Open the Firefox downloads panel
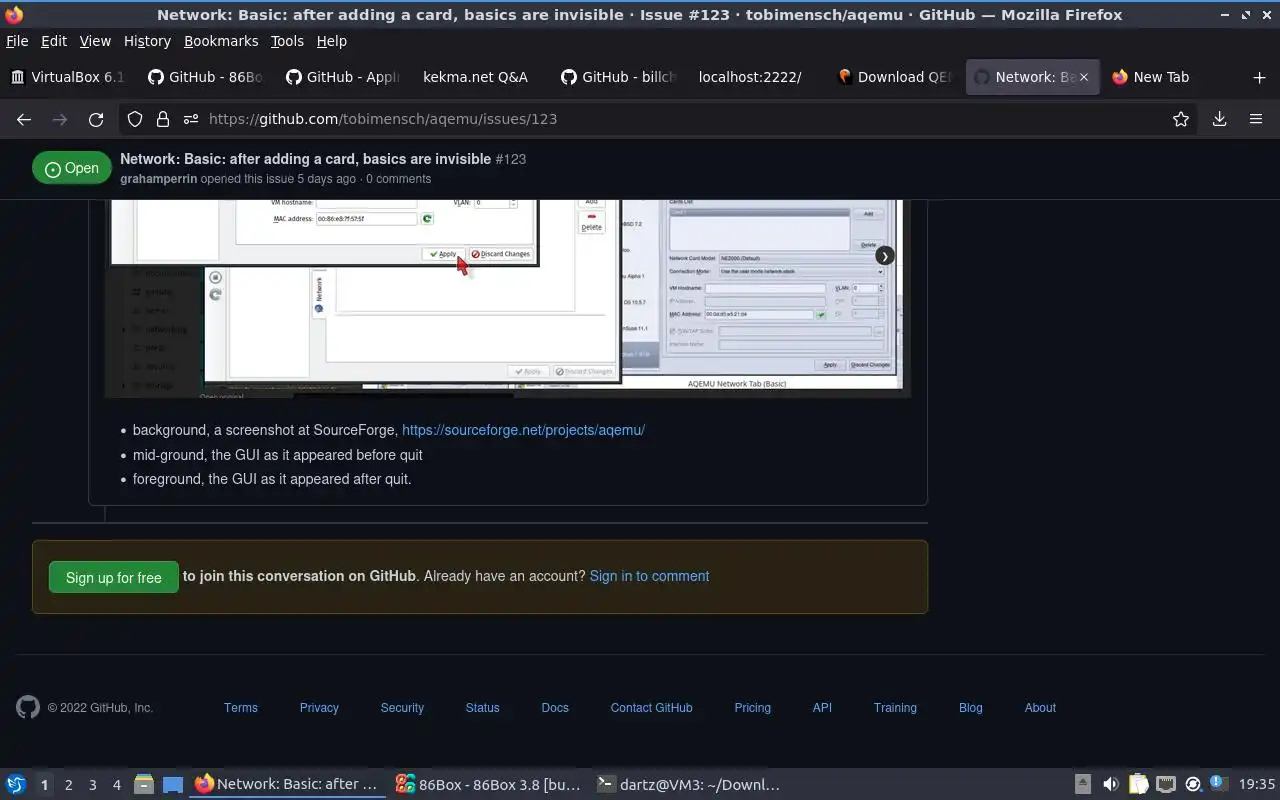Image resolution: width=1280 pixels, height=800 pixels. coord(1219,119)
